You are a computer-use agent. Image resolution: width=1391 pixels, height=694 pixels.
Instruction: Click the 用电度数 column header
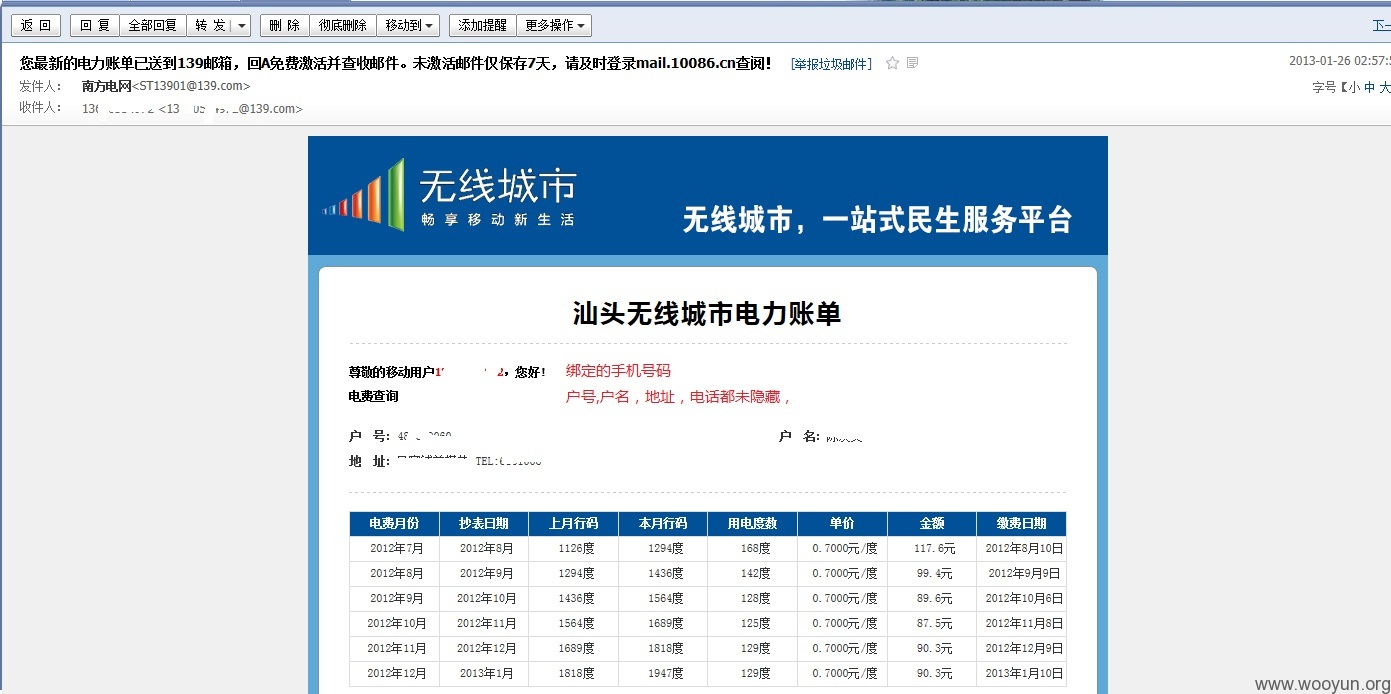752,524
